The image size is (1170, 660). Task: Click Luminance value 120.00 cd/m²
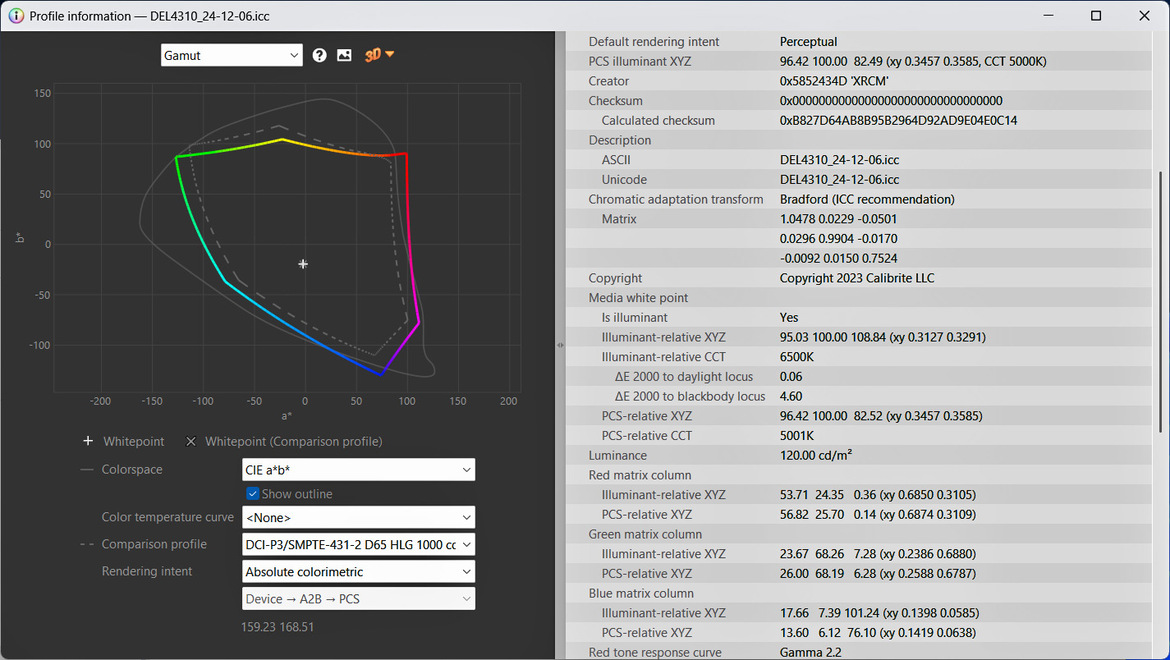point(816,456)
